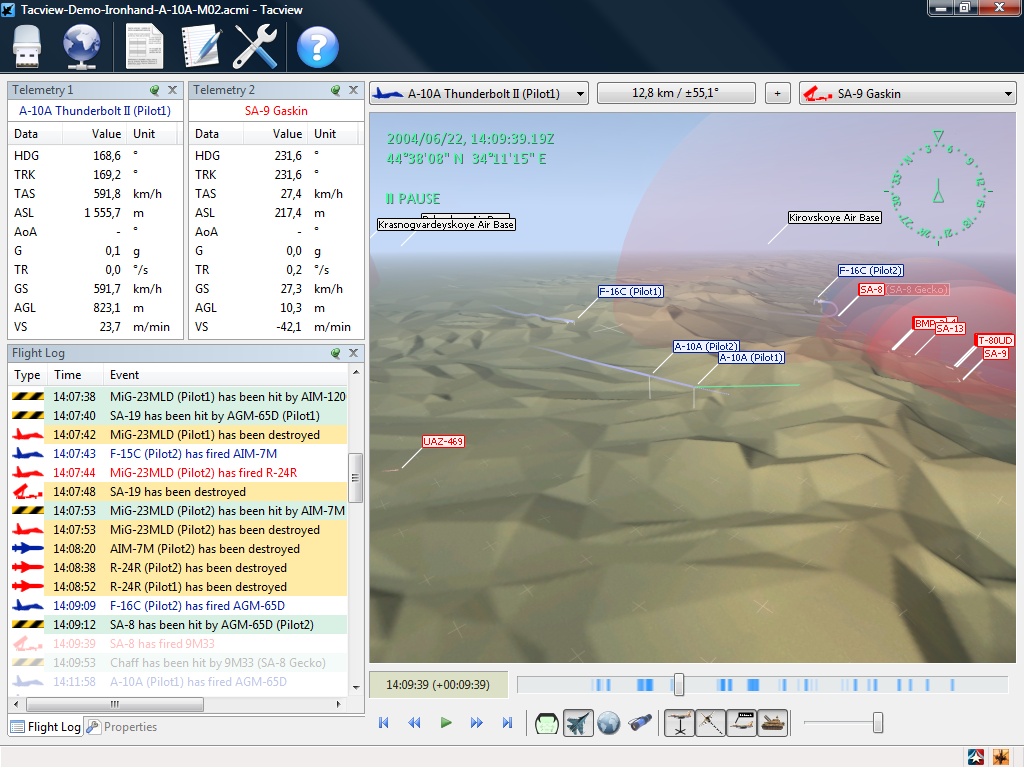Click the cockpit camera view icon

[x=546, y=722]
